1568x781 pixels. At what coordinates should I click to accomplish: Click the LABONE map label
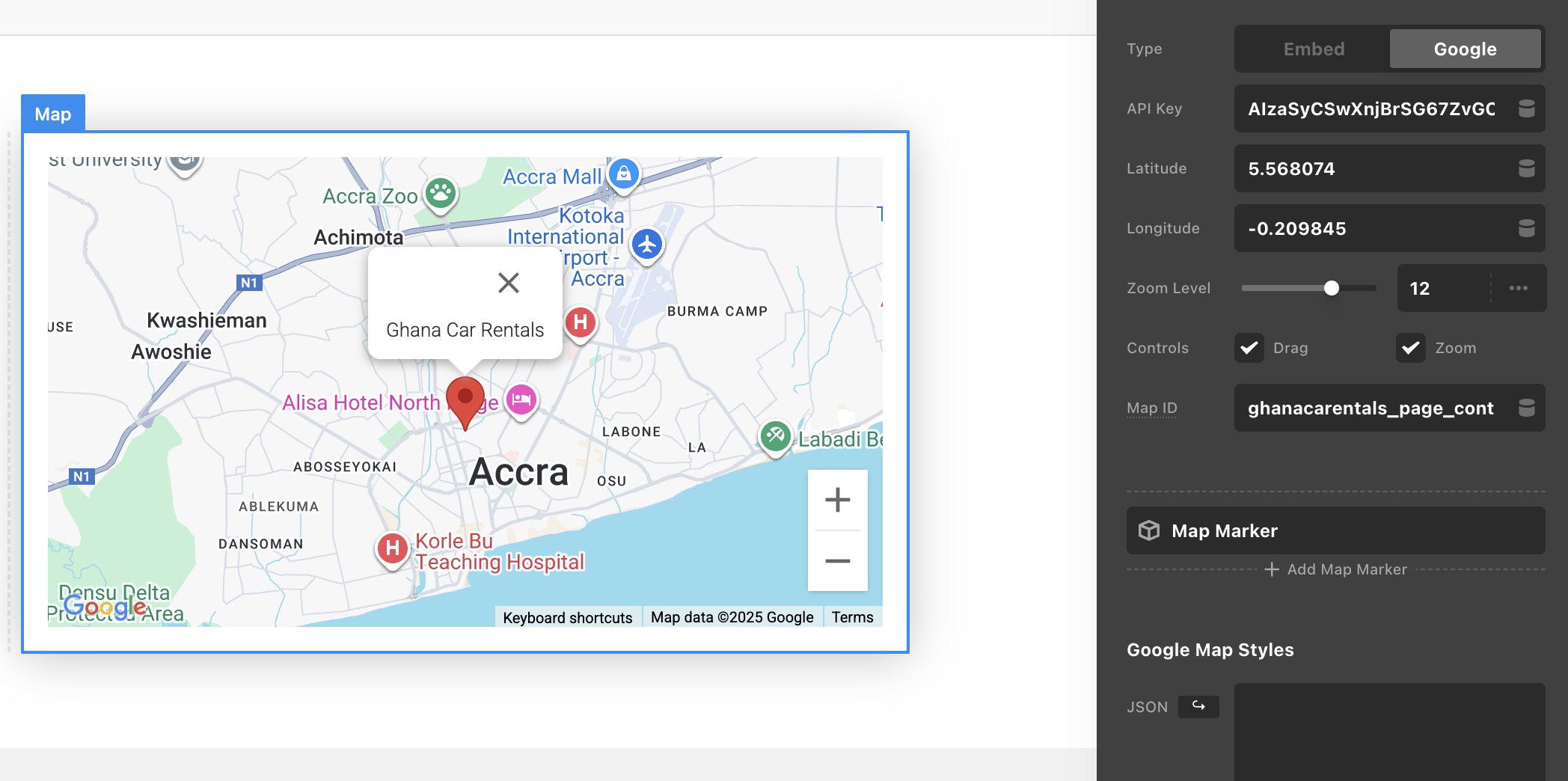[x=631, y=432]
